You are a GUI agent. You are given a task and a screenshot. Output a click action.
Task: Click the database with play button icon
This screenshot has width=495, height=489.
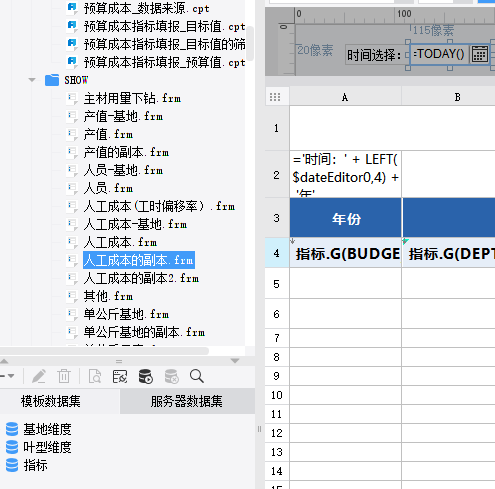point(146,376)
